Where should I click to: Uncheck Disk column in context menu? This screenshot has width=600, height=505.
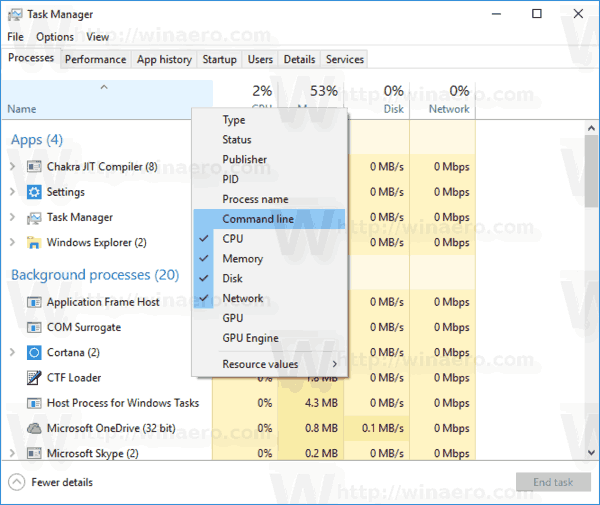click(x=270, y=279)
